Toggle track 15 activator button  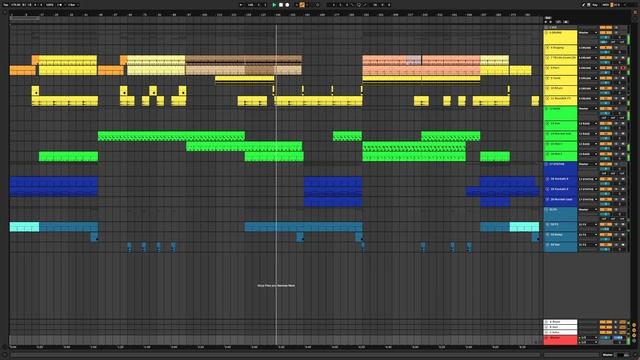[606, 144]
